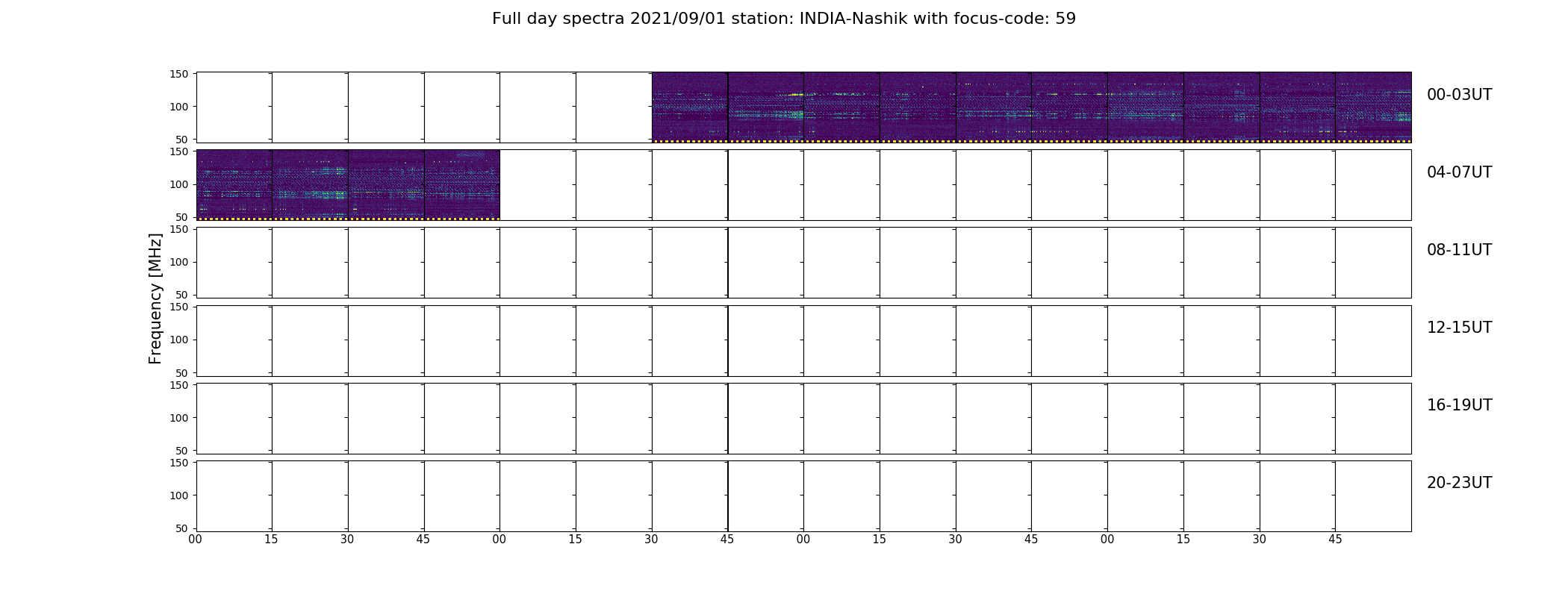Click the "150" tick in the 20-23UT row
This screenshot has width=1568, height=597.
click(179, 463)
